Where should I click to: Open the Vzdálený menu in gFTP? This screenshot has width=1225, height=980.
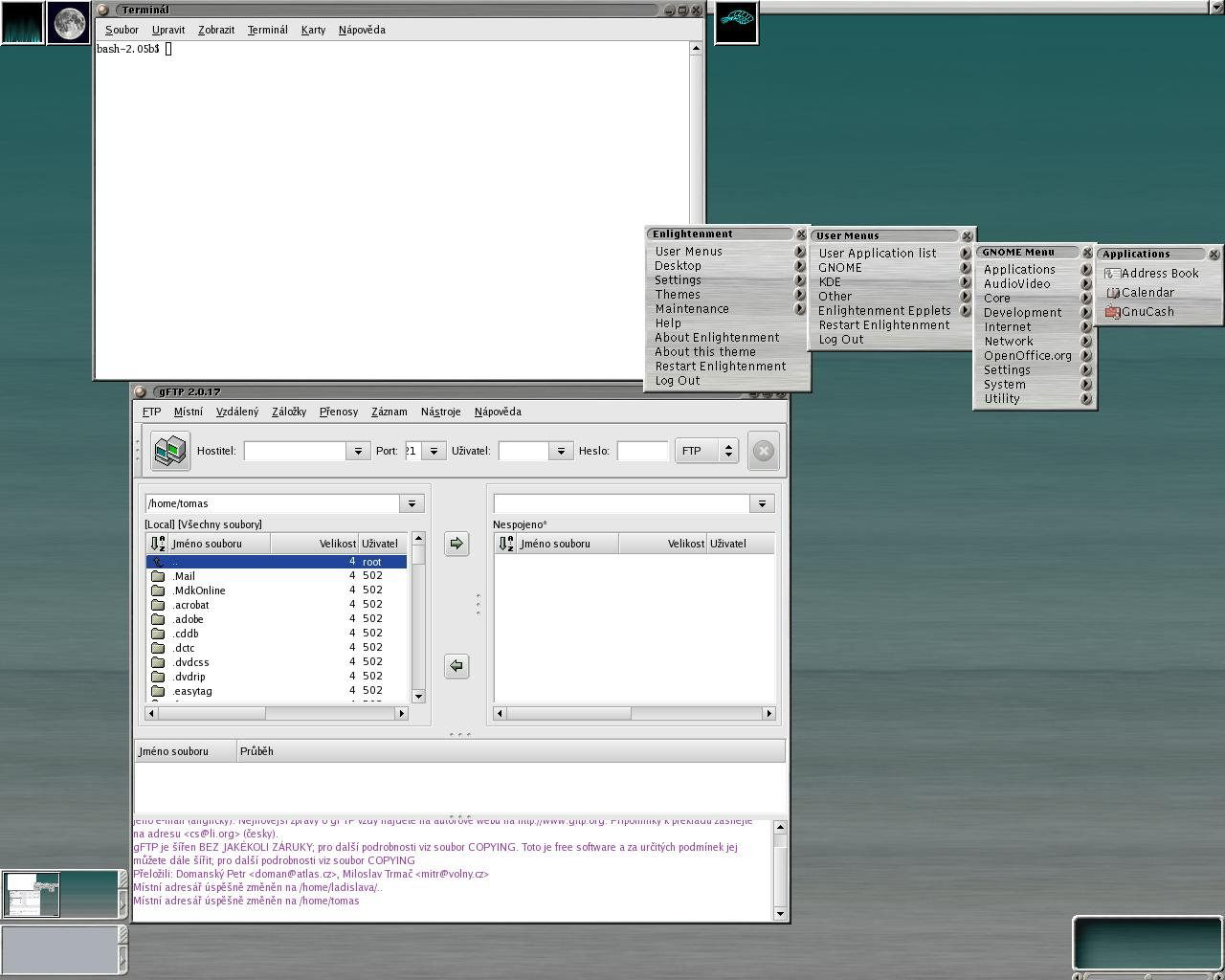point(237,412)
